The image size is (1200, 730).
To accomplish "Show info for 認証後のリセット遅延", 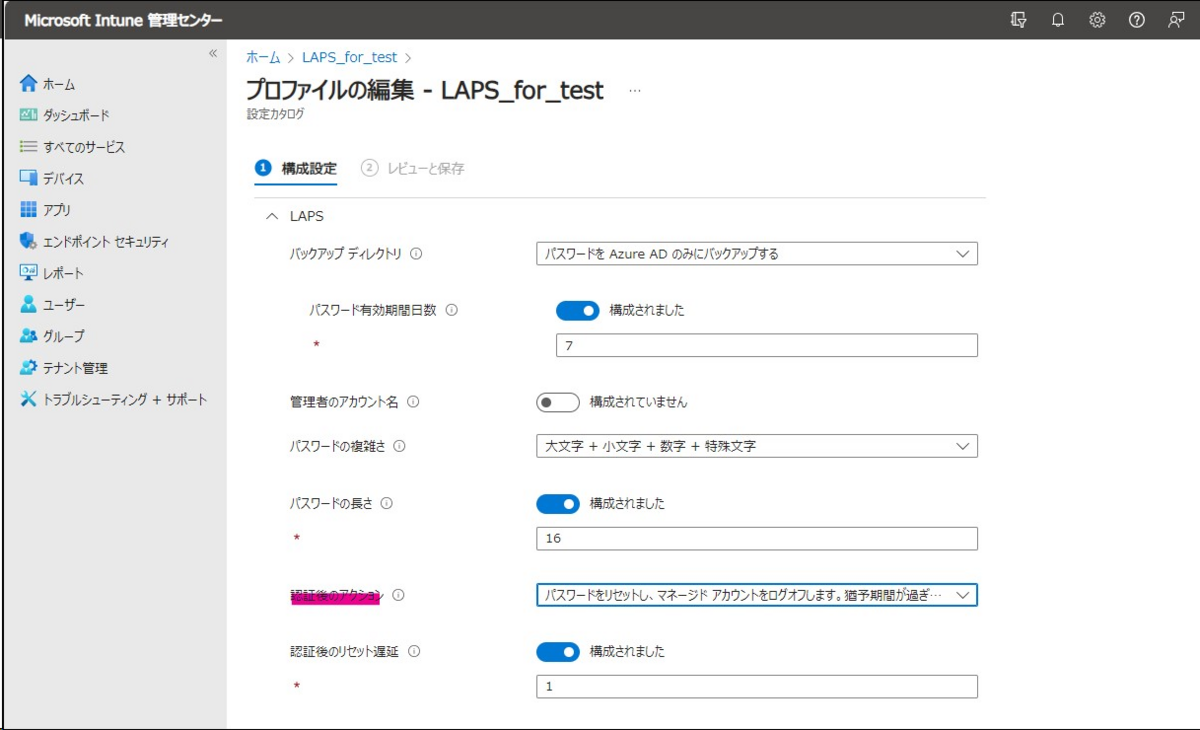I will pos(414,651).
